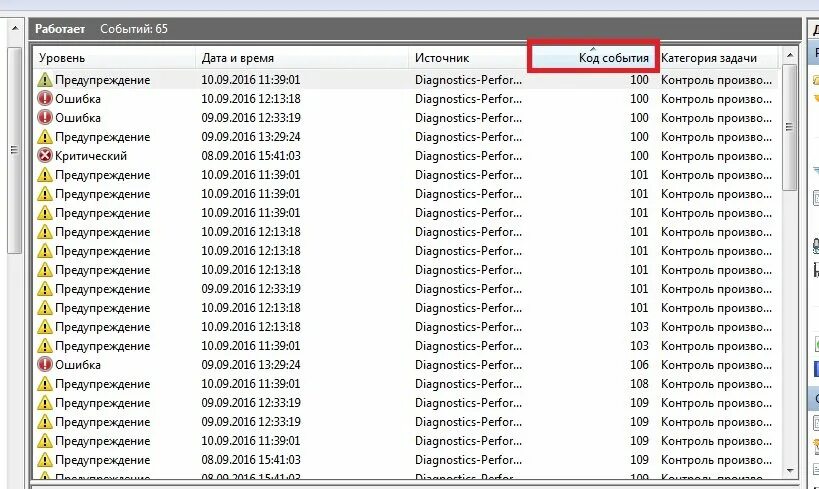The width and height of the screenshot is (819, 489).
Task: Click the date 10.09.2016 11:39:01 in the code 103 row
Action: (251, 346)
